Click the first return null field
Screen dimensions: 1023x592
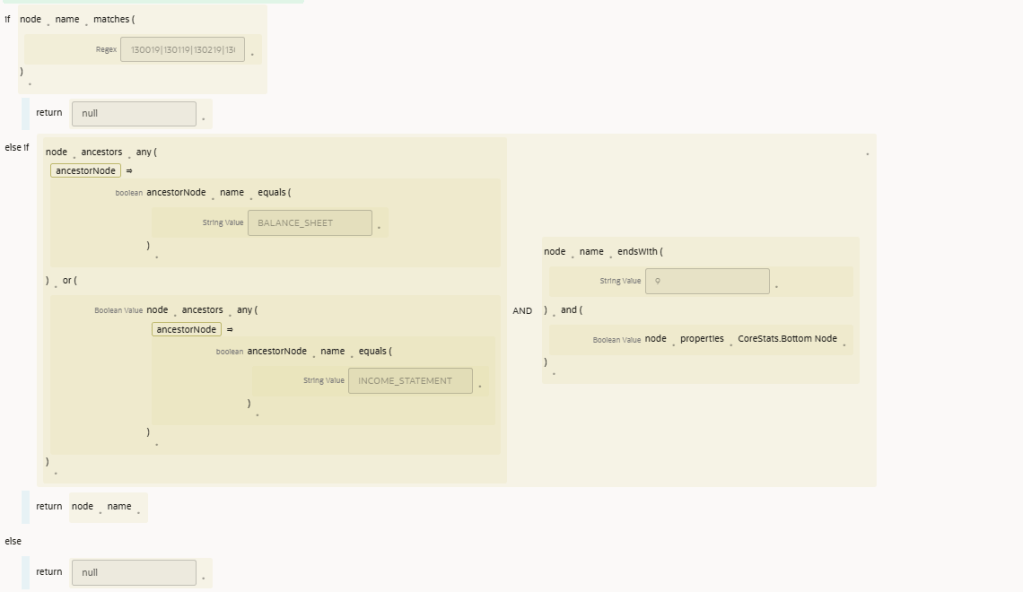pos(133,114)
